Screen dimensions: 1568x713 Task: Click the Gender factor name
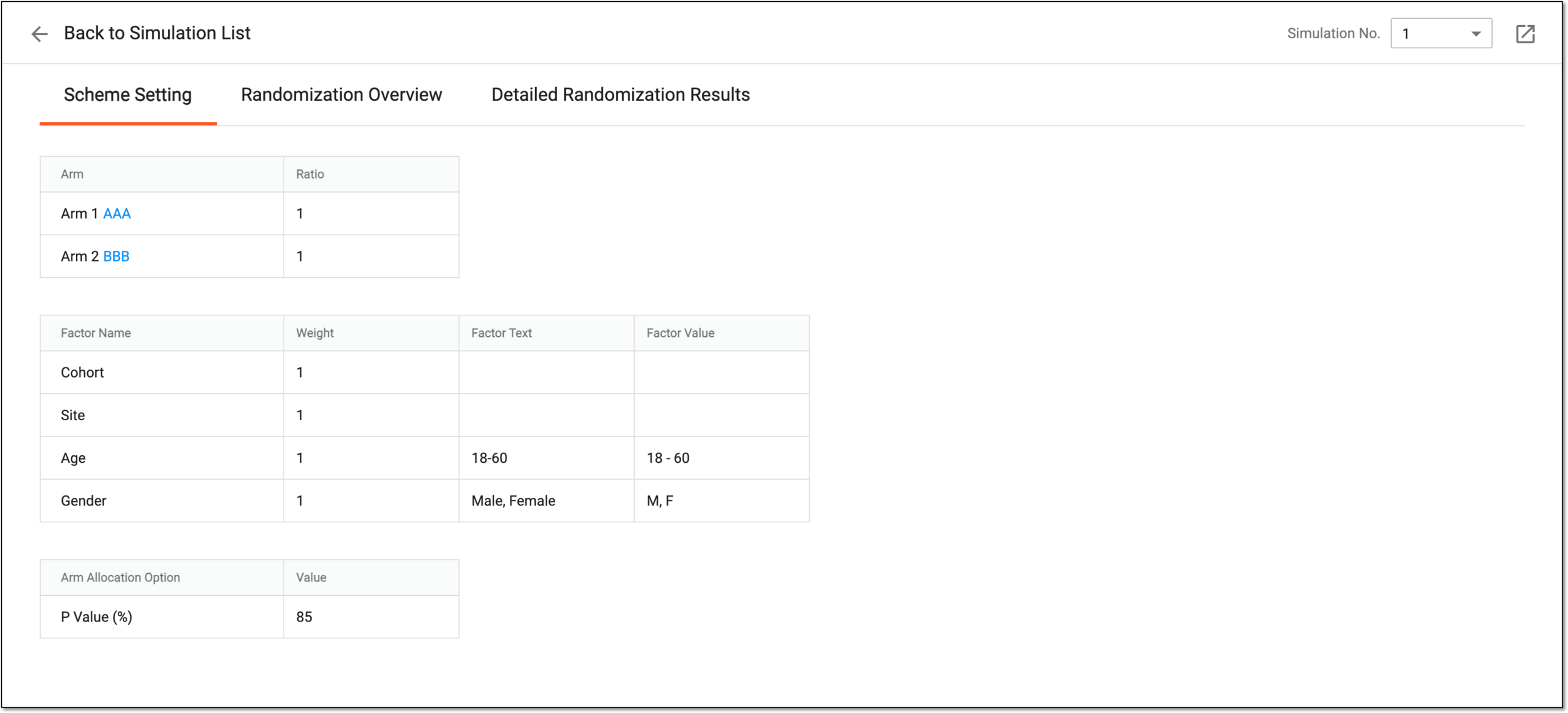[x=83, y=501]
